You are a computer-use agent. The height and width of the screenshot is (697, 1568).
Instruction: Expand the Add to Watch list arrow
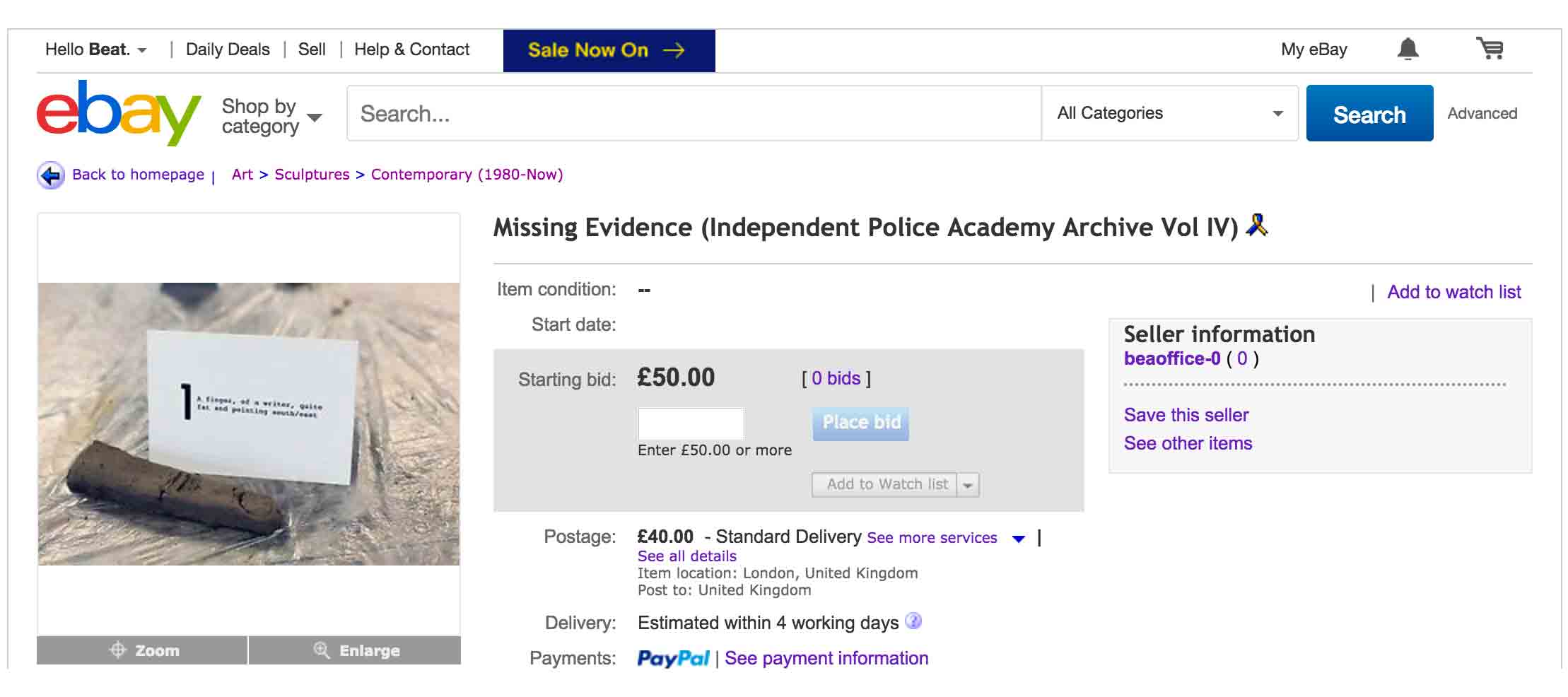(968, 485)
